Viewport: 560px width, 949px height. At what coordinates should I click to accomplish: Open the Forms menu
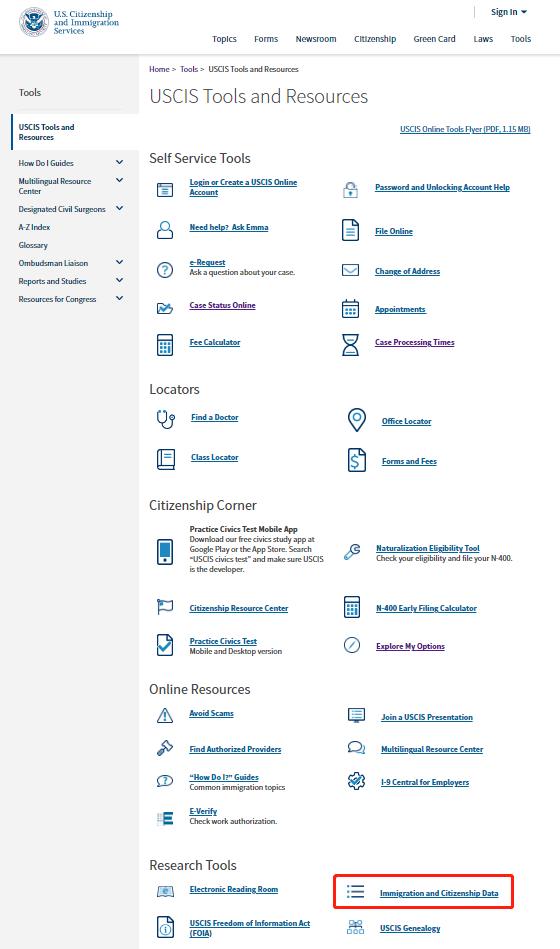pyautogui.click(x=266, y=39)
